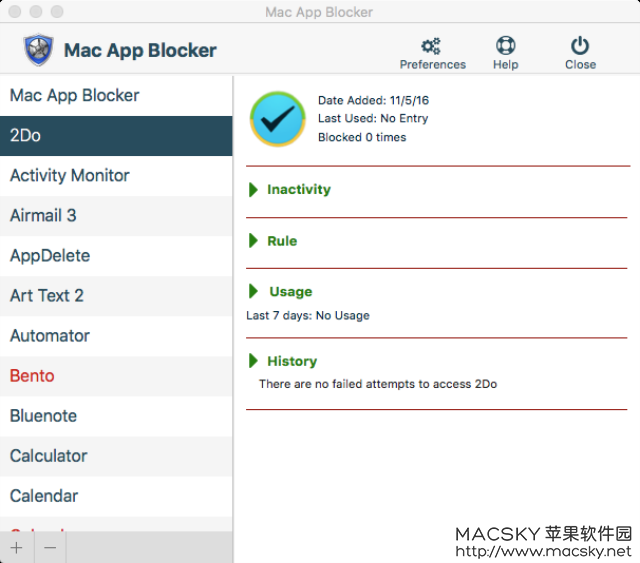640x563 pixels.
Task: Open Preferences gear icon
Action: click(431, 46)
